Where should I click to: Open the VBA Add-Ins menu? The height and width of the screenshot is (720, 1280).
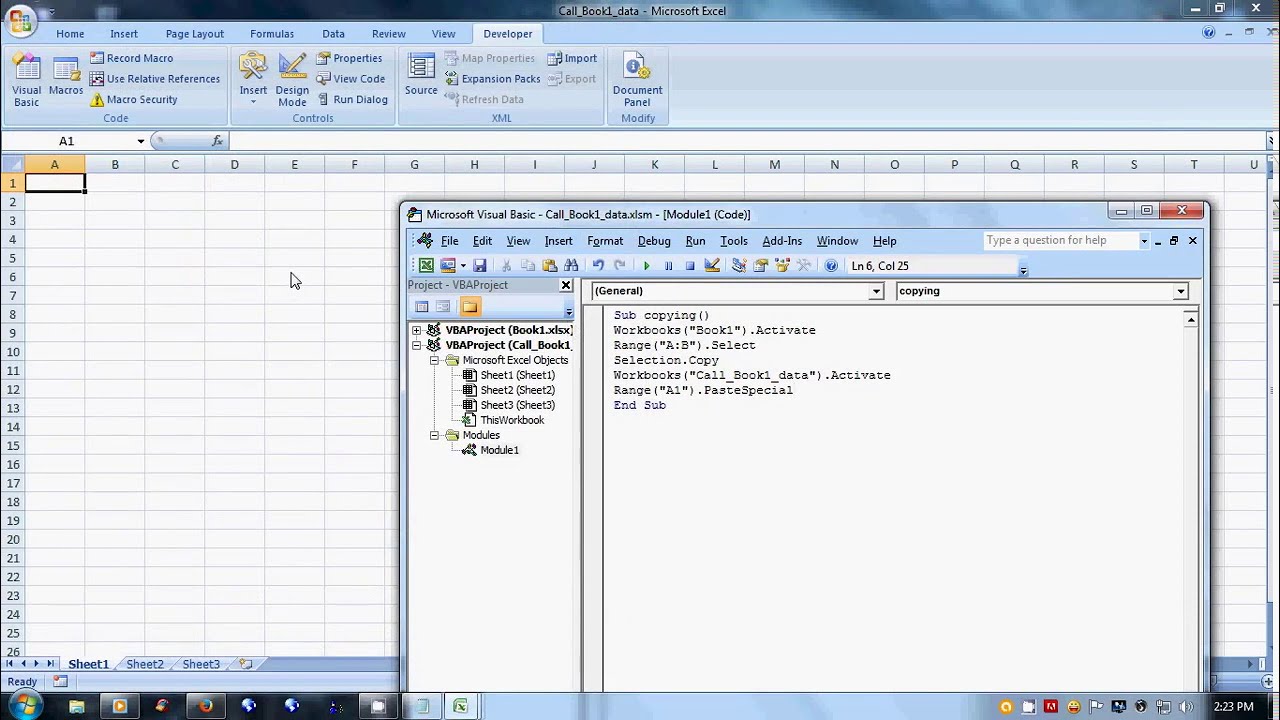(x=782, y=241)
